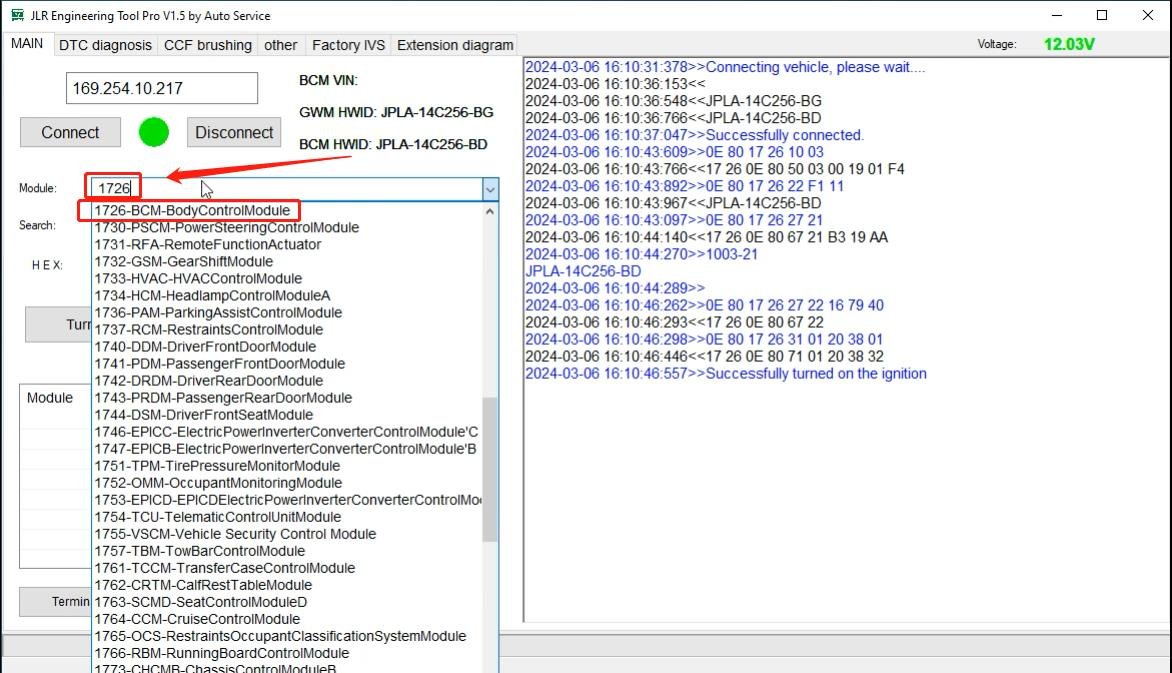Select 1765-OCS occupant classification module
The width and height of the screenshot is (1172, 673).
287,636
